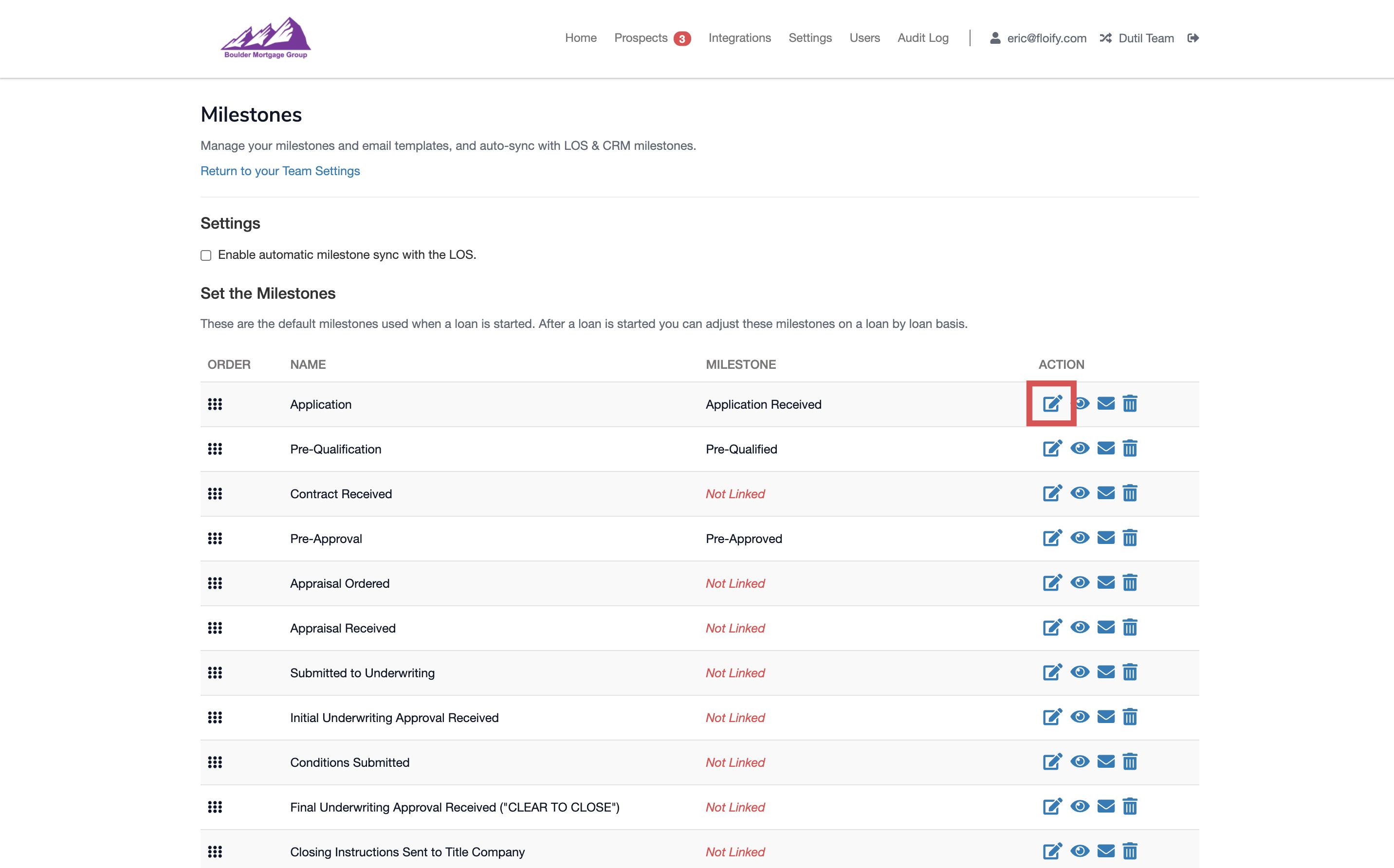Click the Pre-Qualified milestone cell
Screen dimensions: 1394x868
tap(741, 449)
